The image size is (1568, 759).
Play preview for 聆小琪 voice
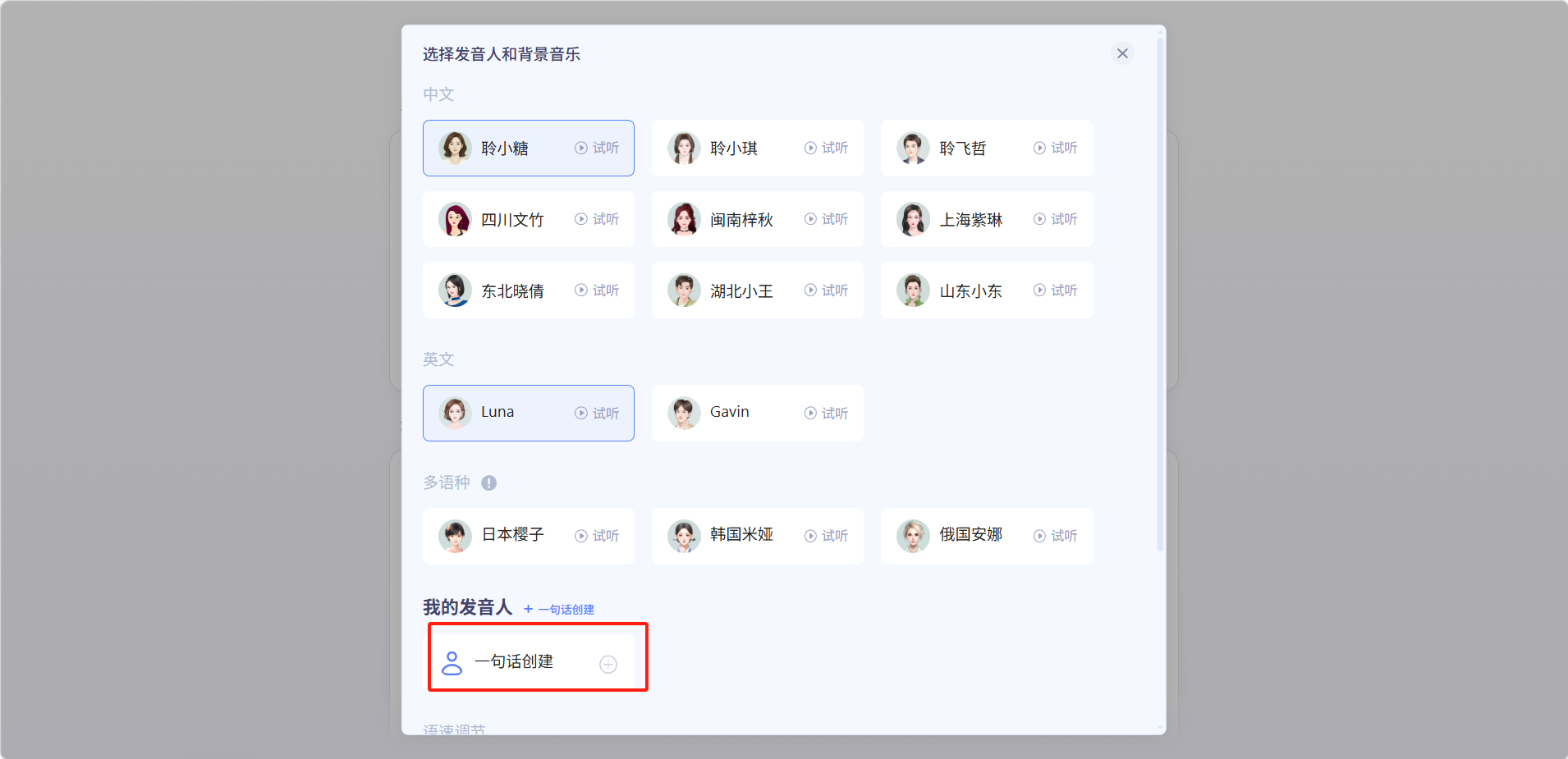point(826,148)
